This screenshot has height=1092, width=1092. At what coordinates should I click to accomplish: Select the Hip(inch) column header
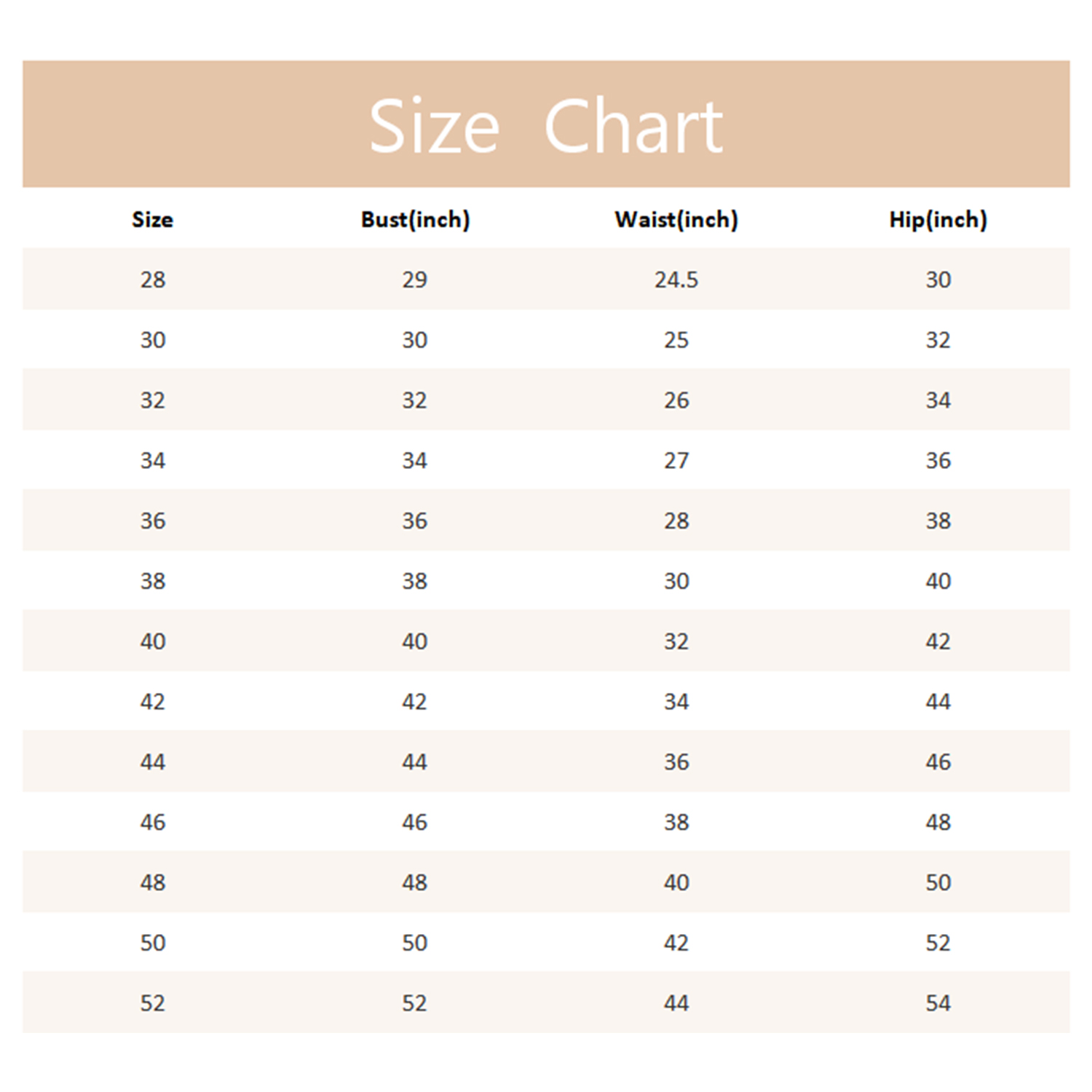tap(938, 219)
